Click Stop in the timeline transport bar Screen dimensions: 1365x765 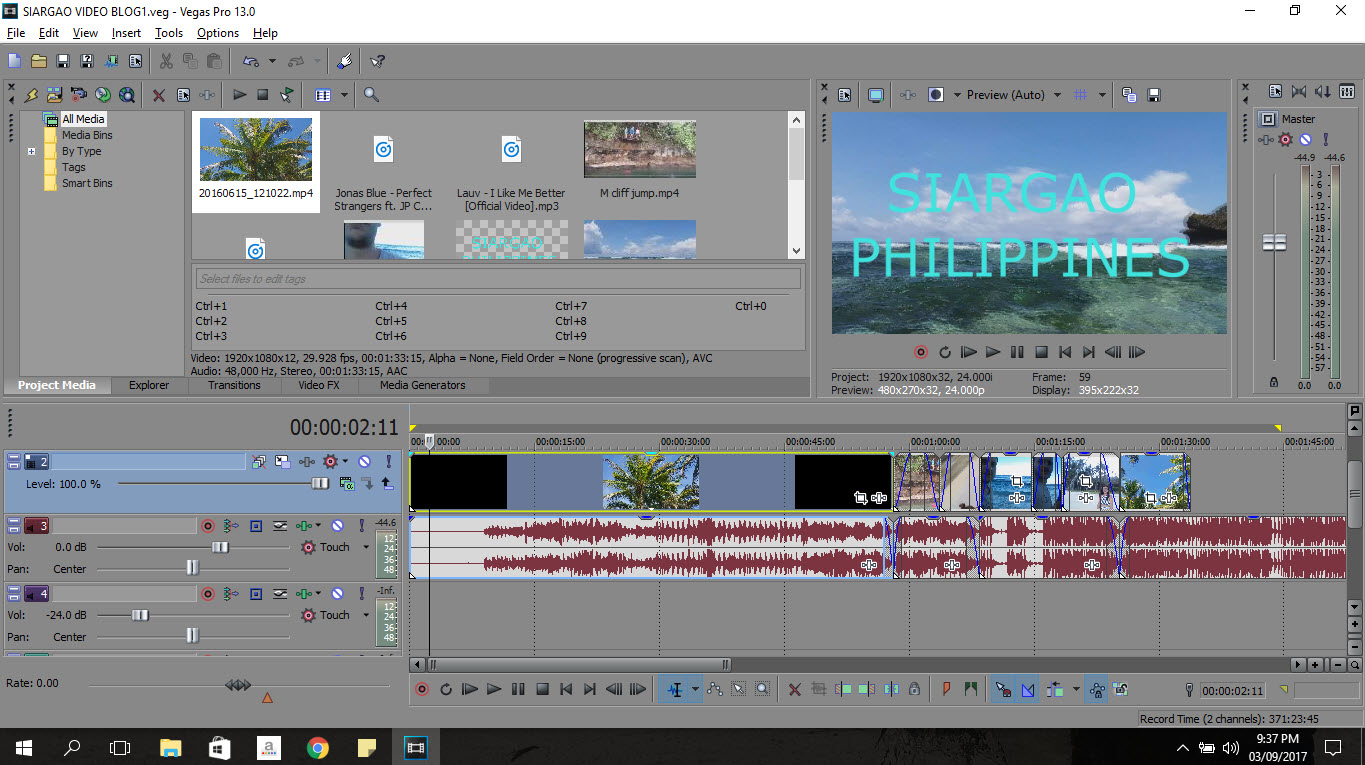pos(542,689)
